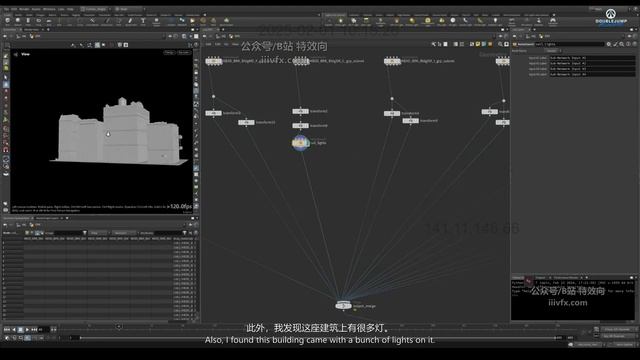Click the magnifier icon in network editor toolbar
Viewport: 640px width, 360px height.
(500, 44)
